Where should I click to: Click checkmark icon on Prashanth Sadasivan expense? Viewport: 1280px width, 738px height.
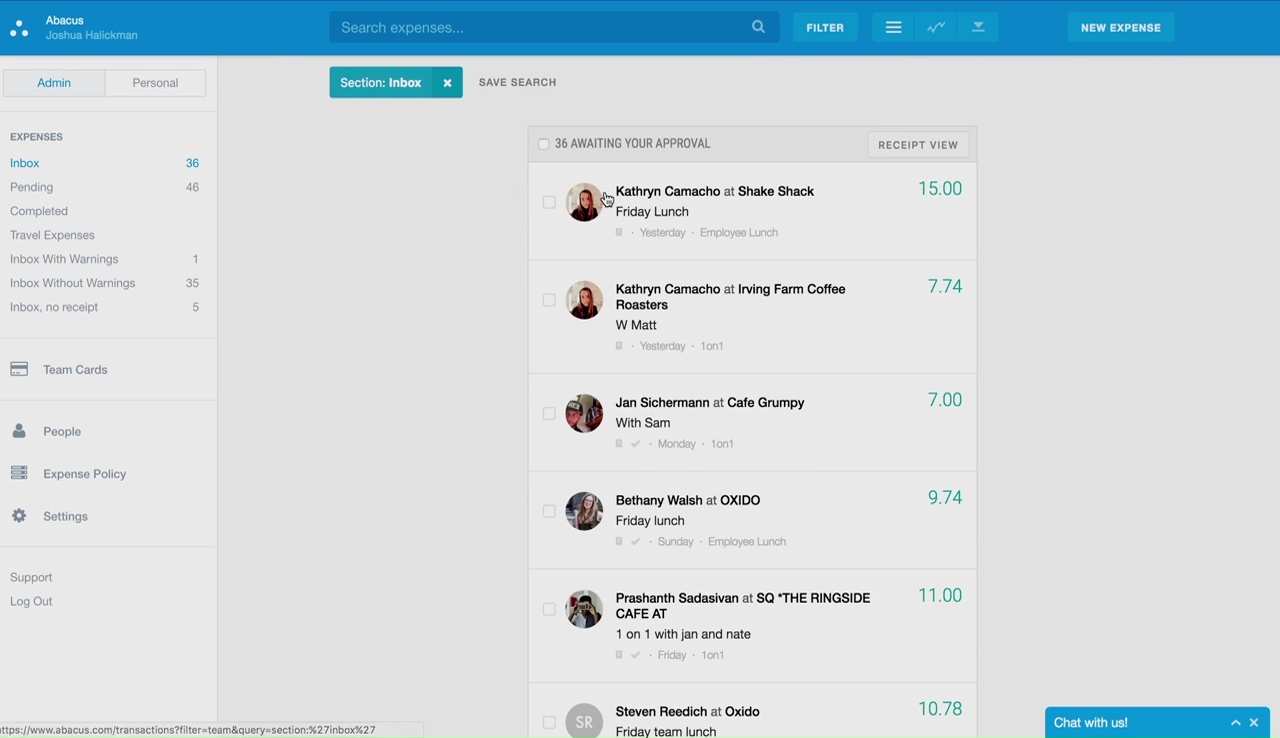[635, 655]
